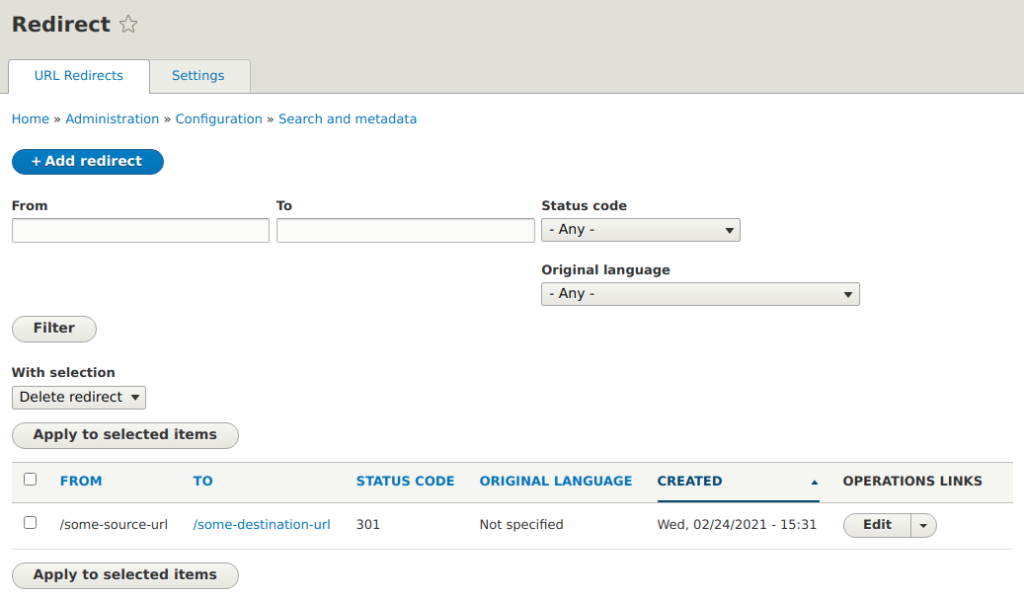The height and width of the screenshot is (600, 1024).
Task: Open the /some-destination-url link
Action: pyautogui.click(x=261, y=525)
